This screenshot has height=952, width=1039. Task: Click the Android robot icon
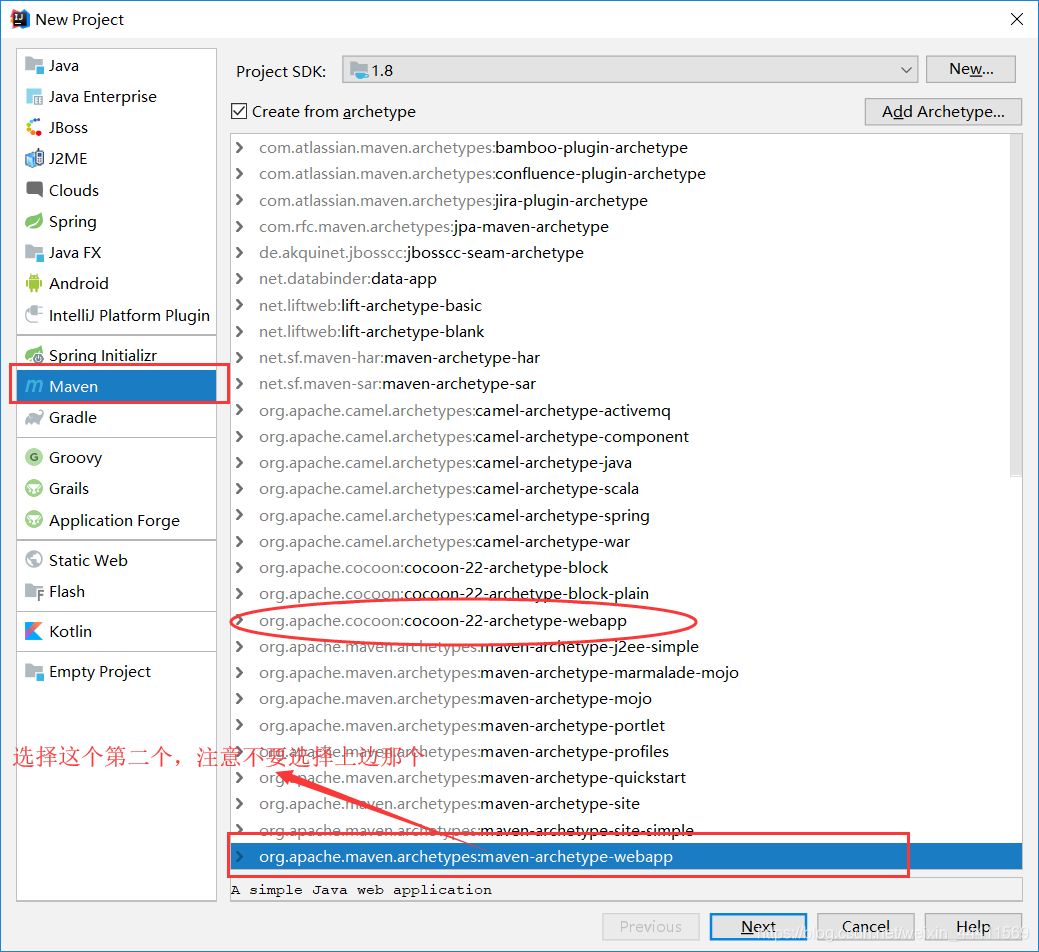(34, 284)
